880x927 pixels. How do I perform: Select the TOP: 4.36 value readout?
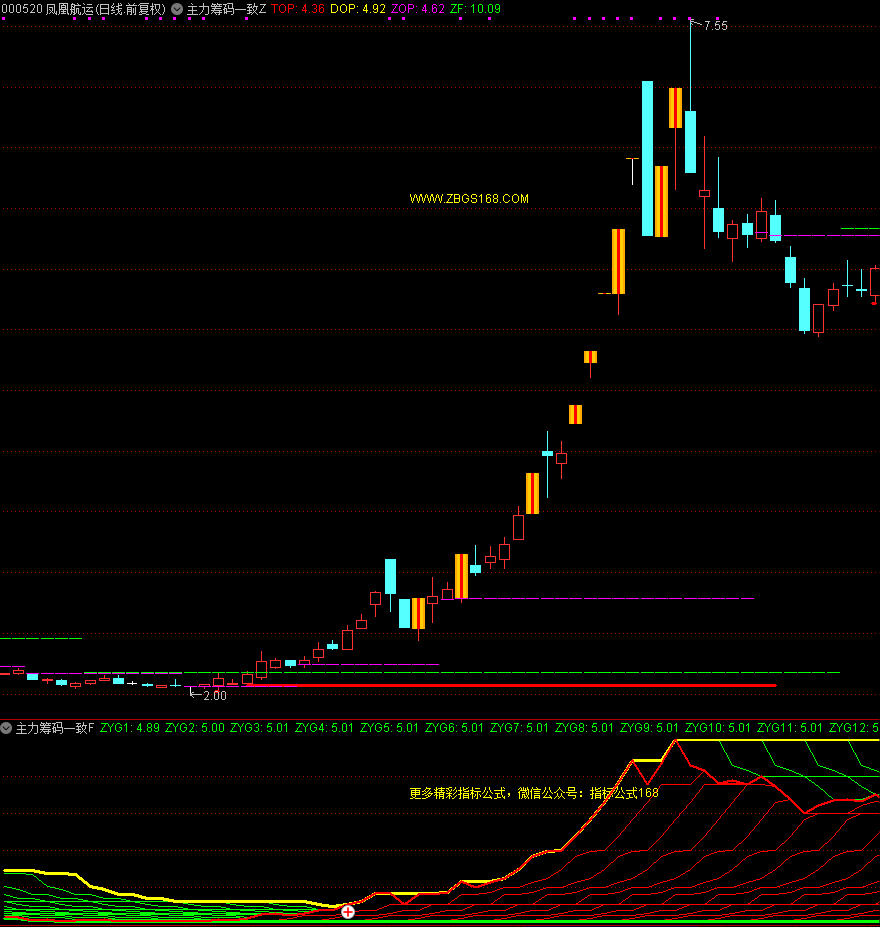click(298, 8)
